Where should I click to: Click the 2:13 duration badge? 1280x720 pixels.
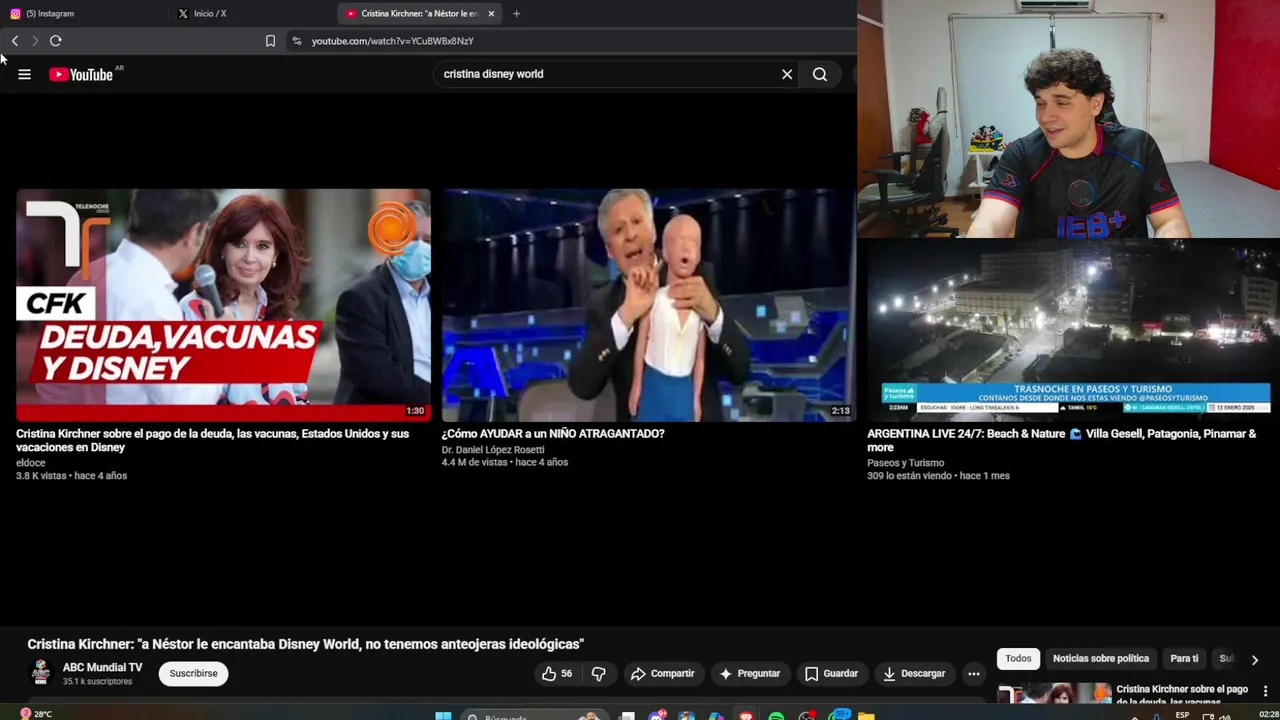[x=840, y=411]
